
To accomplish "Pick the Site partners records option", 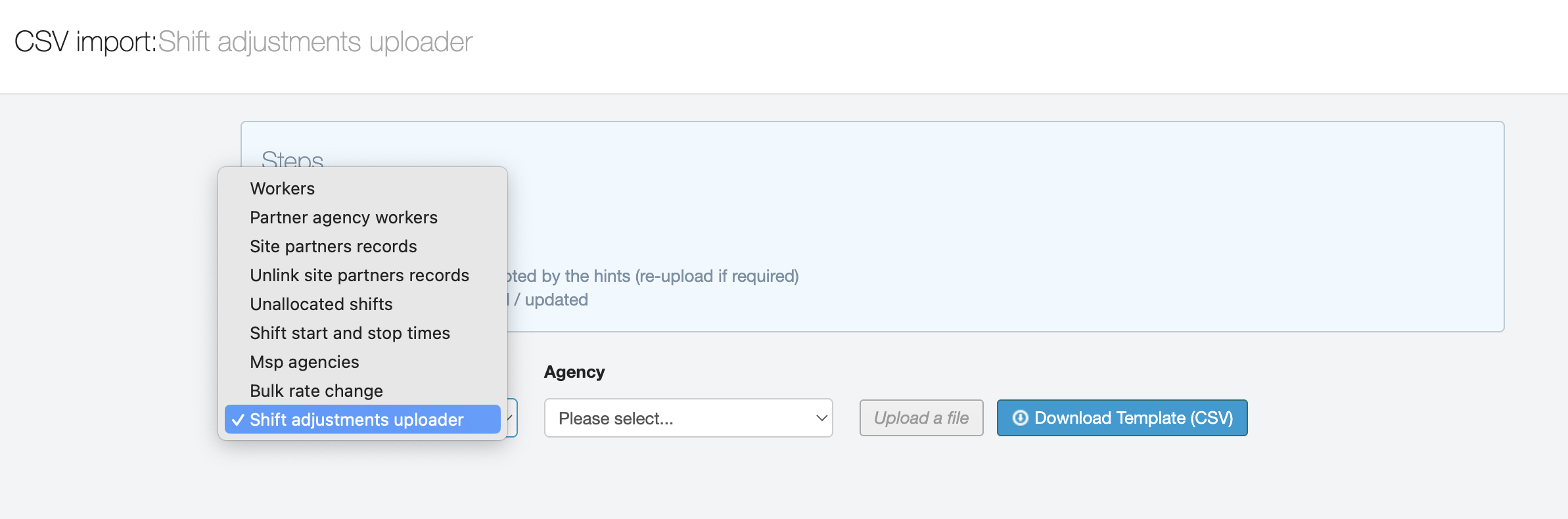I will (x=333, y=246).
